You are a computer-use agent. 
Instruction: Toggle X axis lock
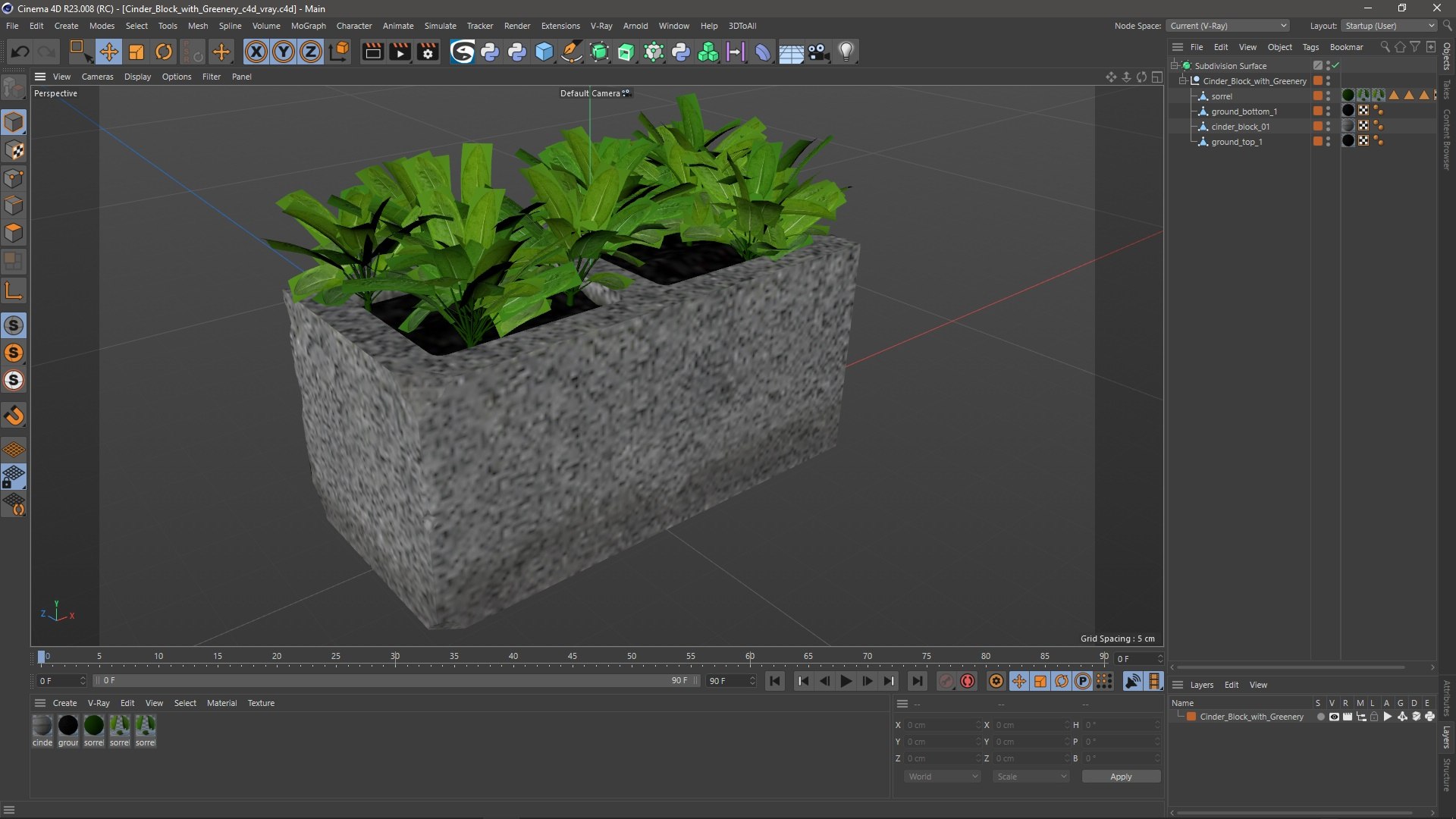256,52
